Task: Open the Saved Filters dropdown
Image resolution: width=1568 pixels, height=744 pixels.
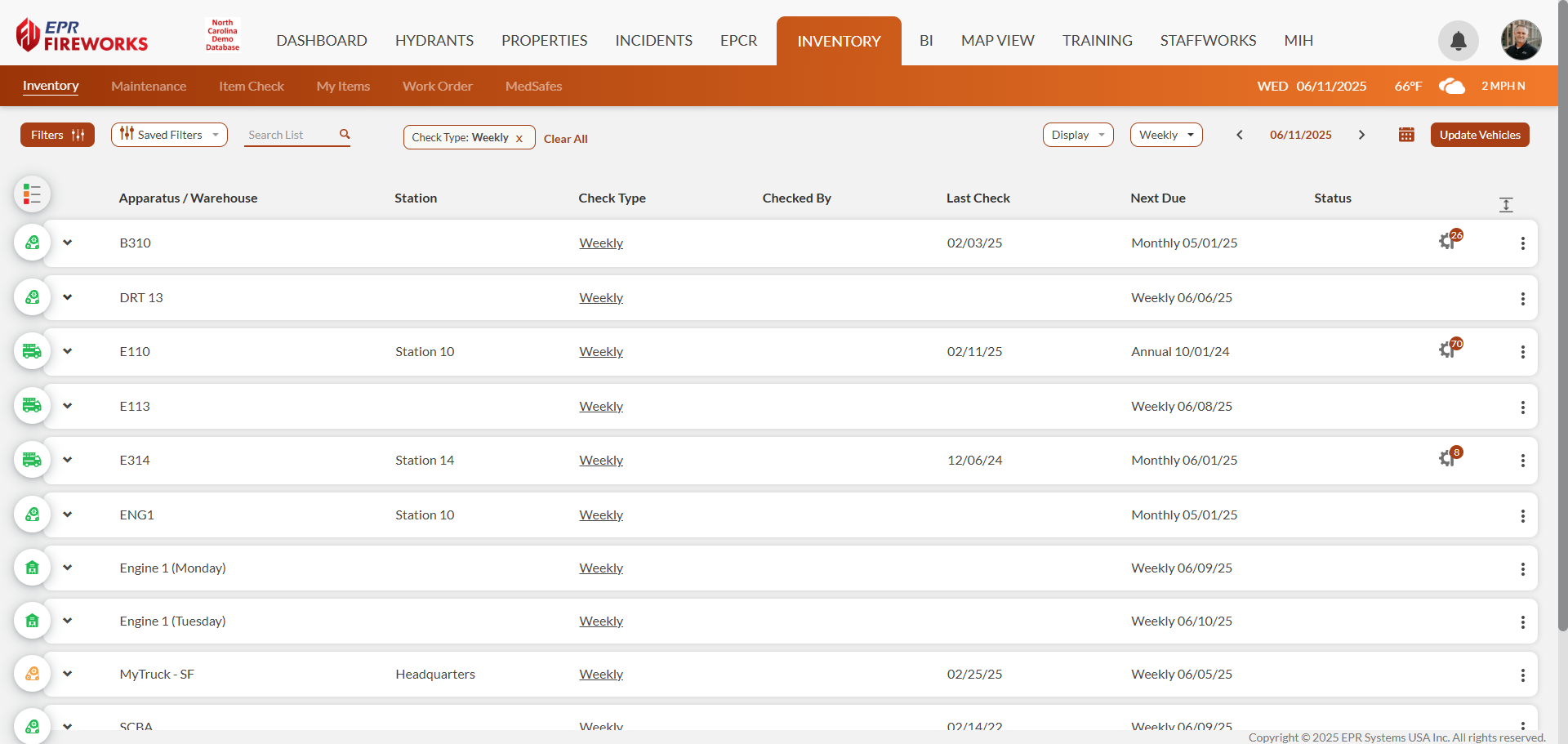Action: pos(168,134)
